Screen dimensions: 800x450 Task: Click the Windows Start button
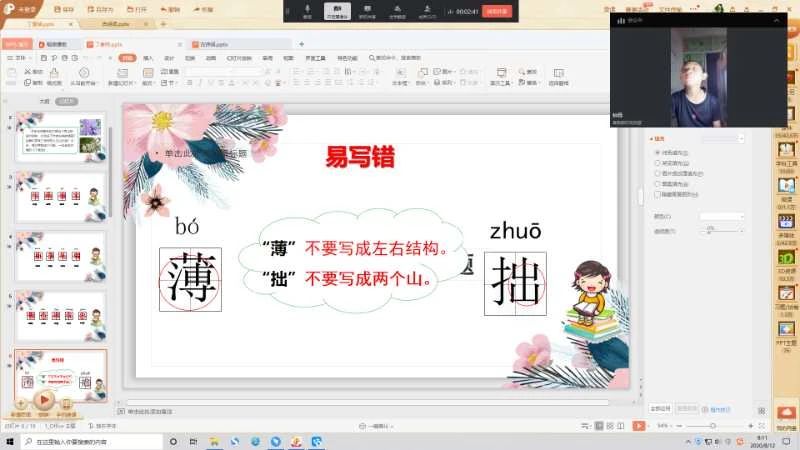point(9,441)
